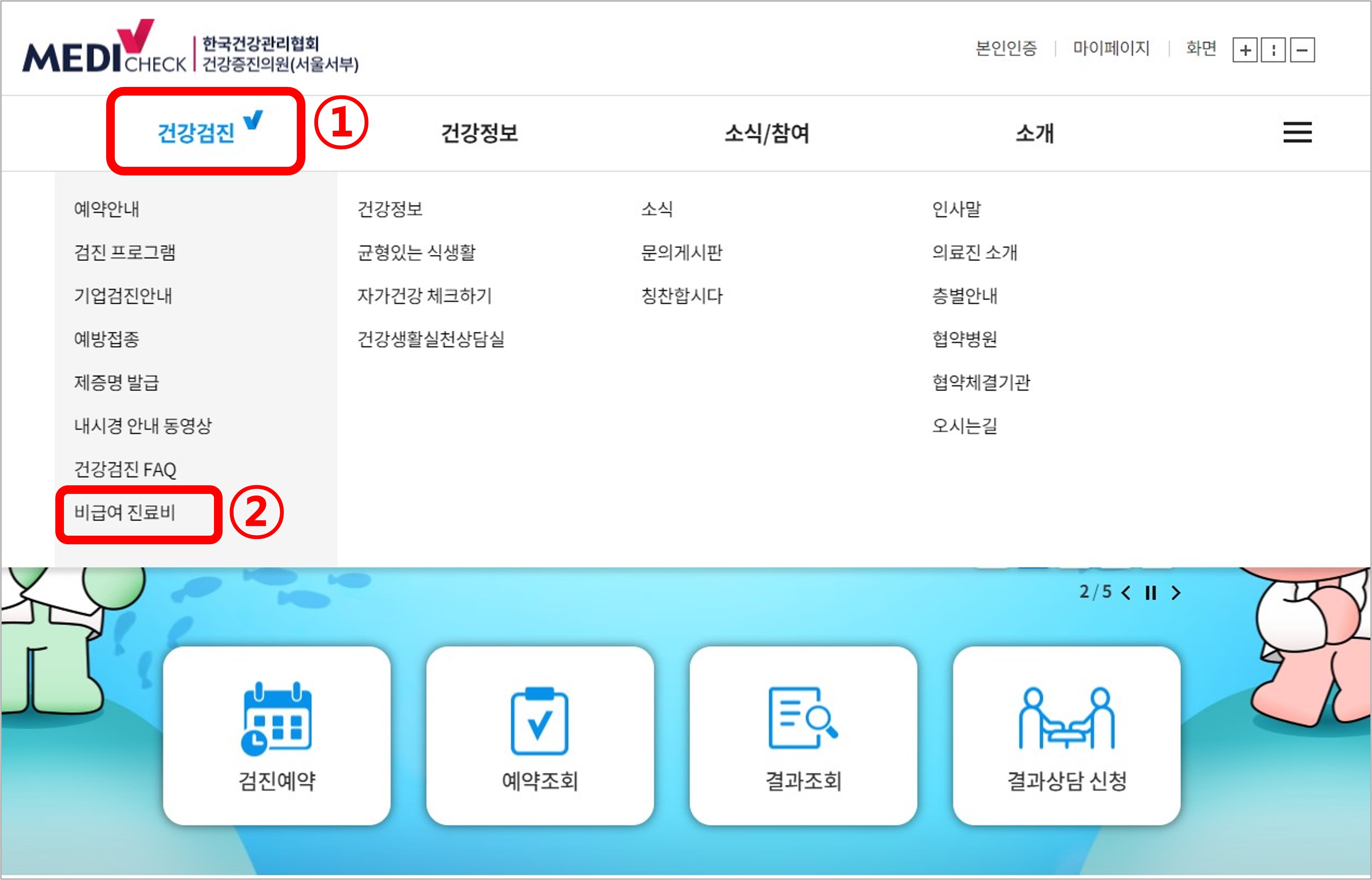Go to previous banner slide
This screenshot has width=1372, height=880.
pos(1126,593)
